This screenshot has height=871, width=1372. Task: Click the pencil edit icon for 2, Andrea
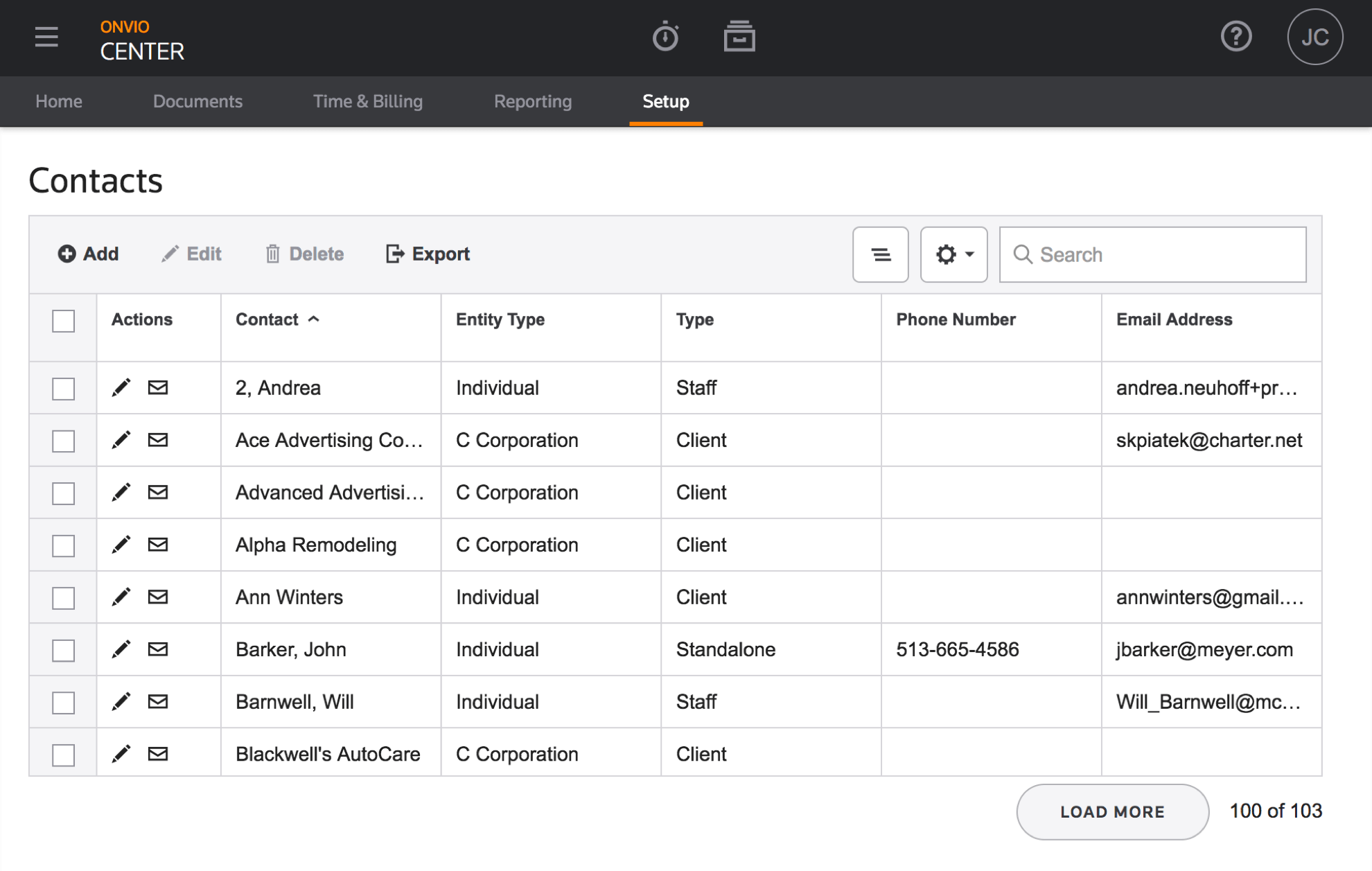pyautogui.click(x=121, y=387)
